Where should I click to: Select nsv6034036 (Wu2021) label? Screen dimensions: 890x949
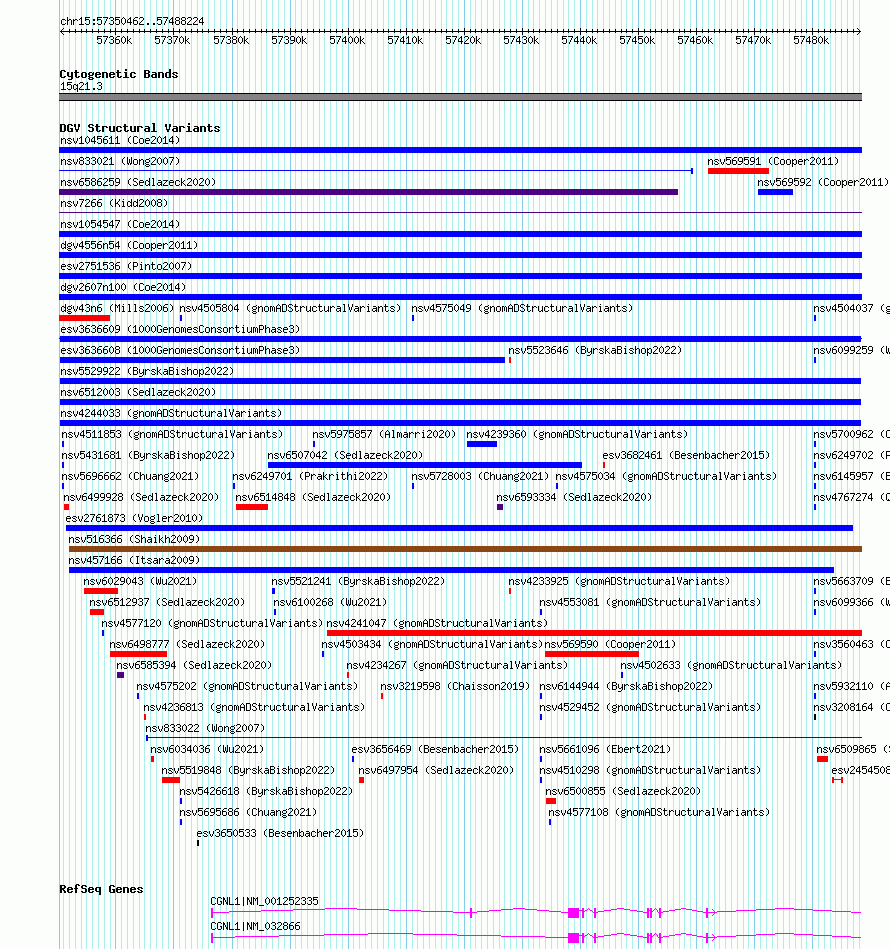pyautogui.click(x=208, y=749)
